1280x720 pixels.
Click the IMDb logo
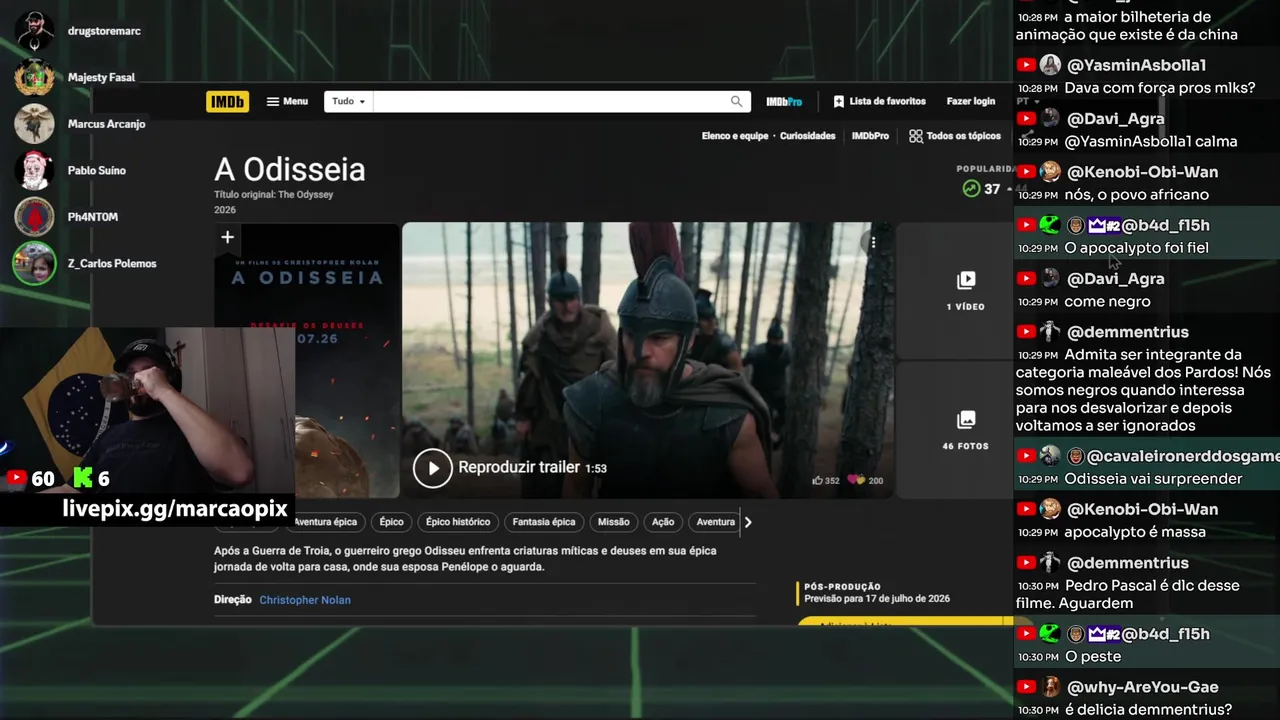pyautogui.click(x=227, y=101)
